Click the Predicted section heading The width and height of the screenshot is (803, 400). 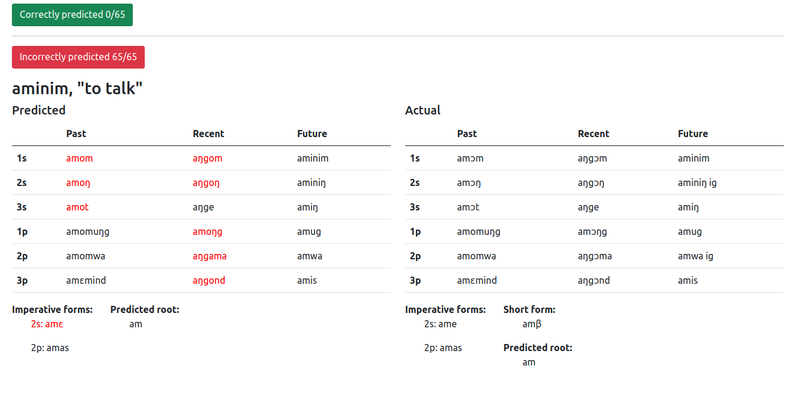[x=39, y=110]
